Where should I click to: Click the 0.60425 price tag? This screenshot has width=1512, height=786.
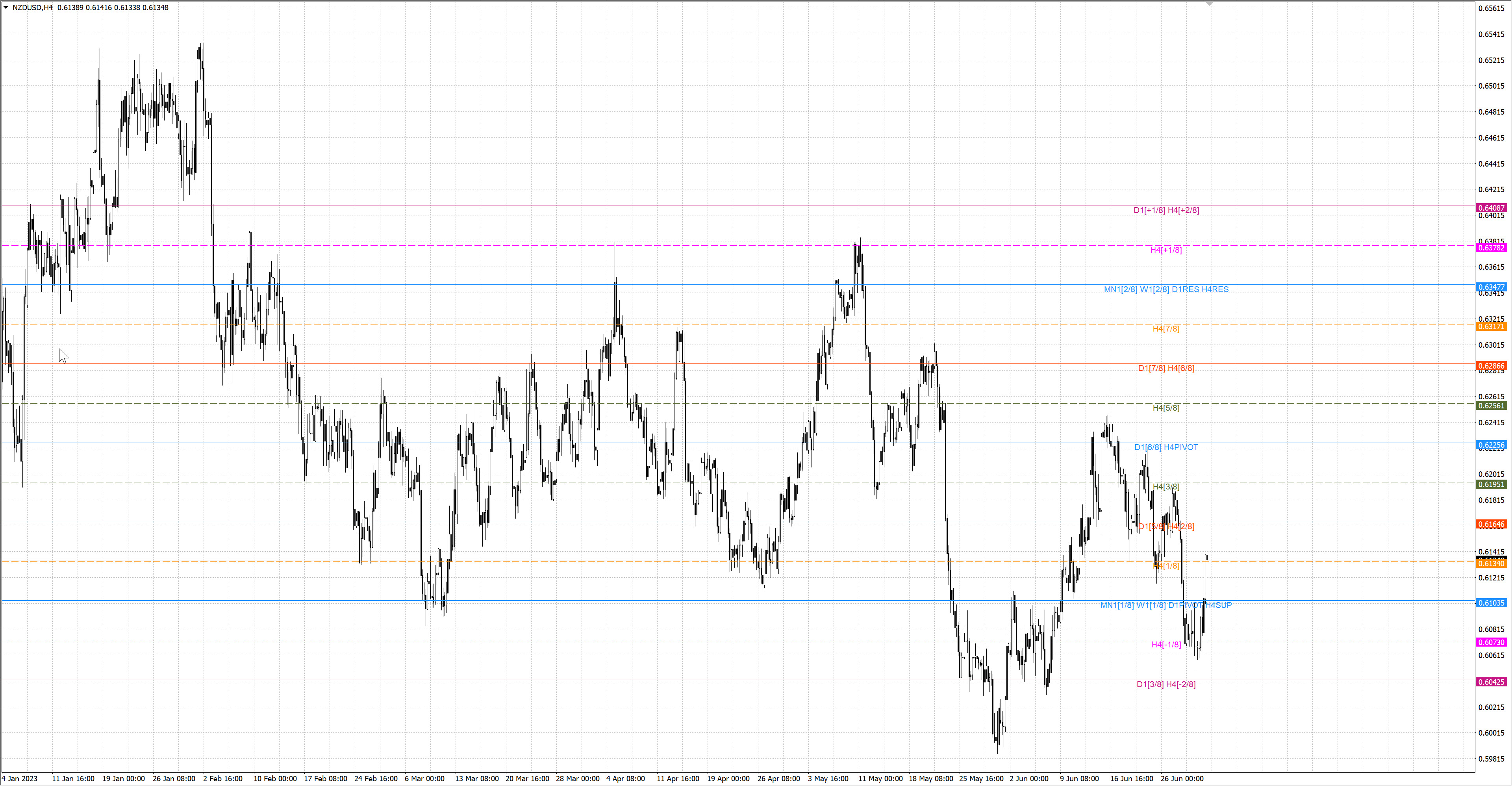click(x=1492, y=682)
